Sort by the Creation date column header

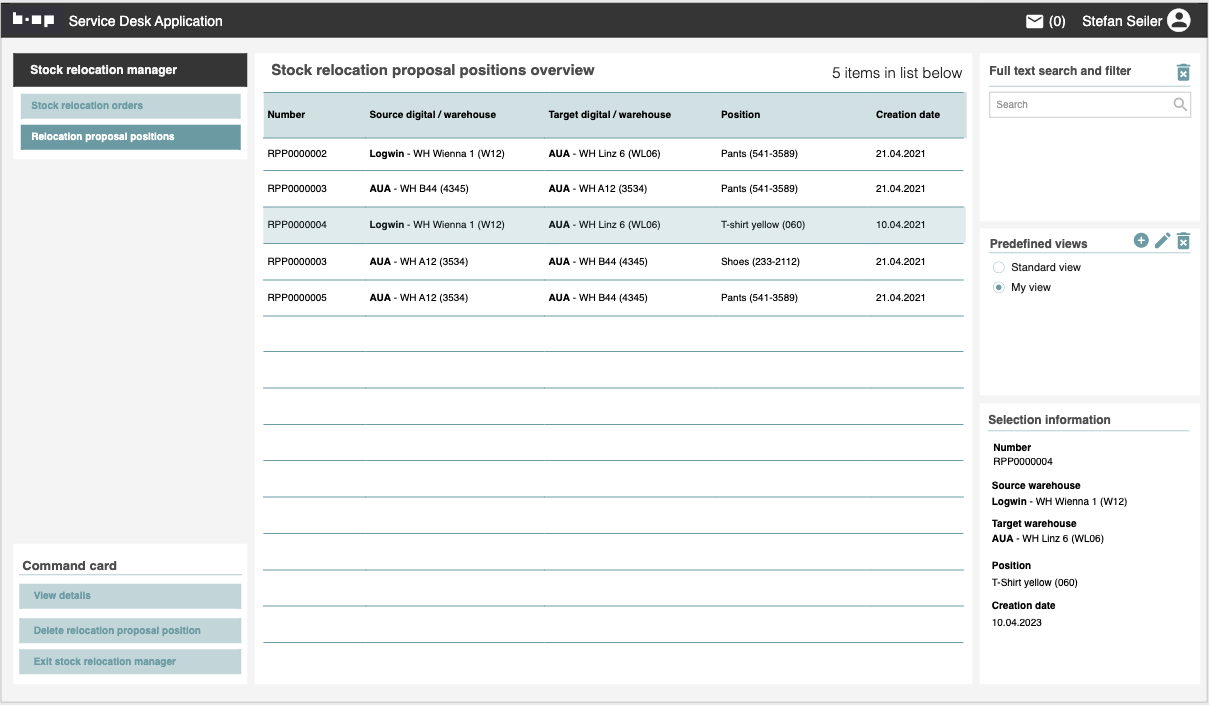coord(907,115)
